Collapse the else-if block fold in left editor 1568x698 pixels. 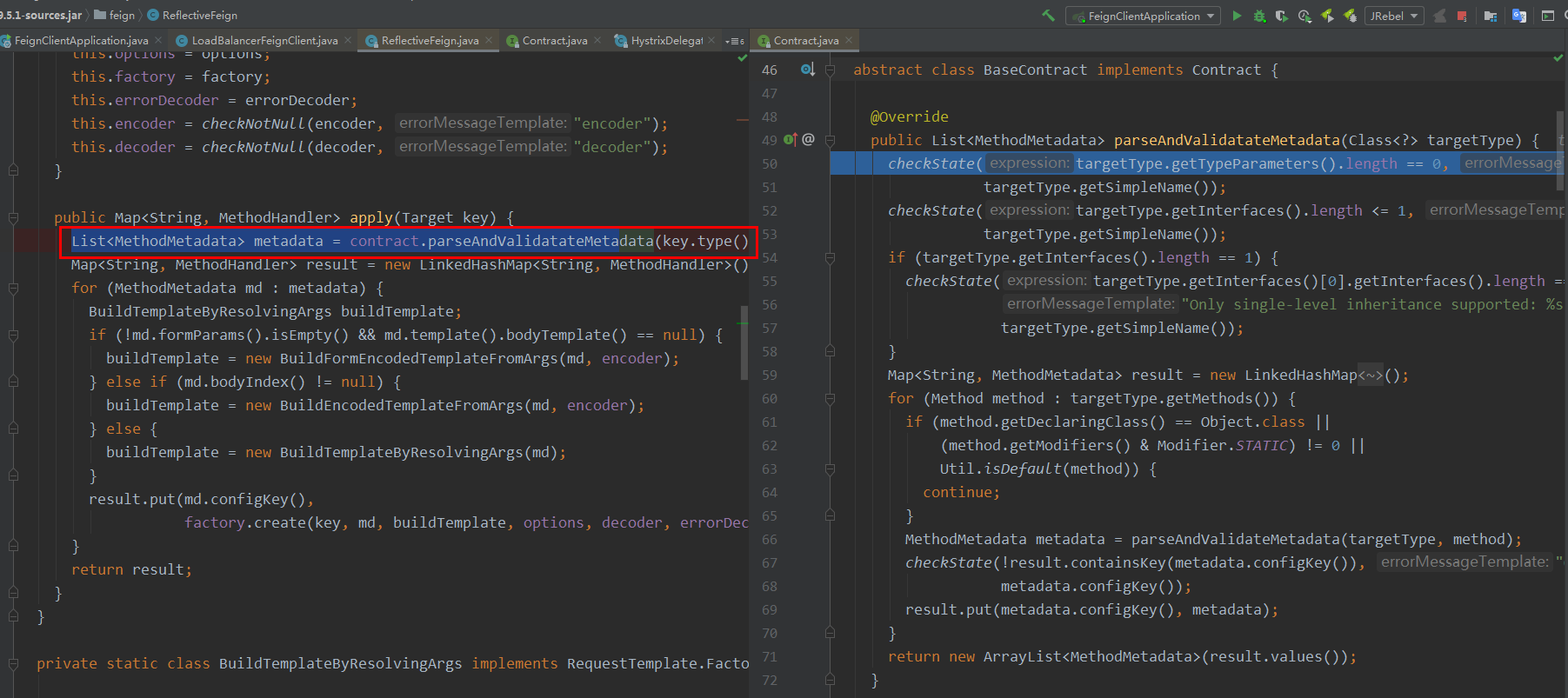pos(13,382)
